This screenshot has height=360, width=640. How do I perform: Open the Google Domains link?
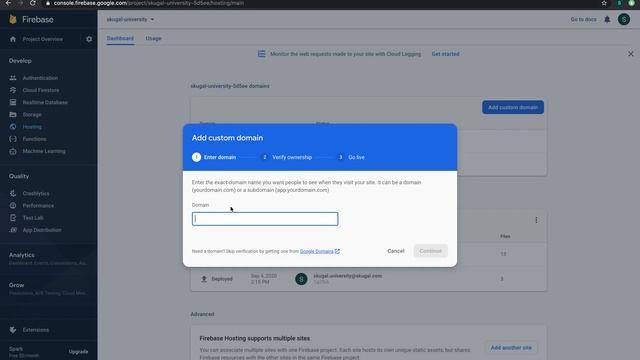(320, 251)
